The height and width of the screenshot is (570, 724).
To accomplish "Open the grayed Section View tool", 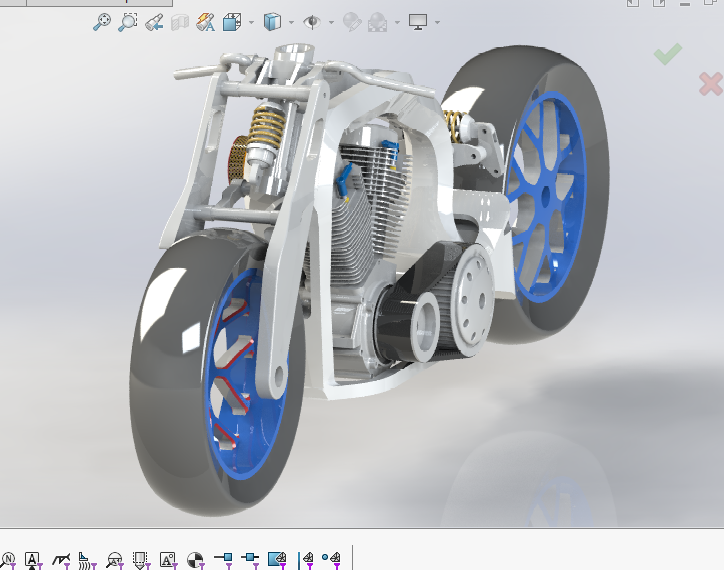I will tap(180, 21).
